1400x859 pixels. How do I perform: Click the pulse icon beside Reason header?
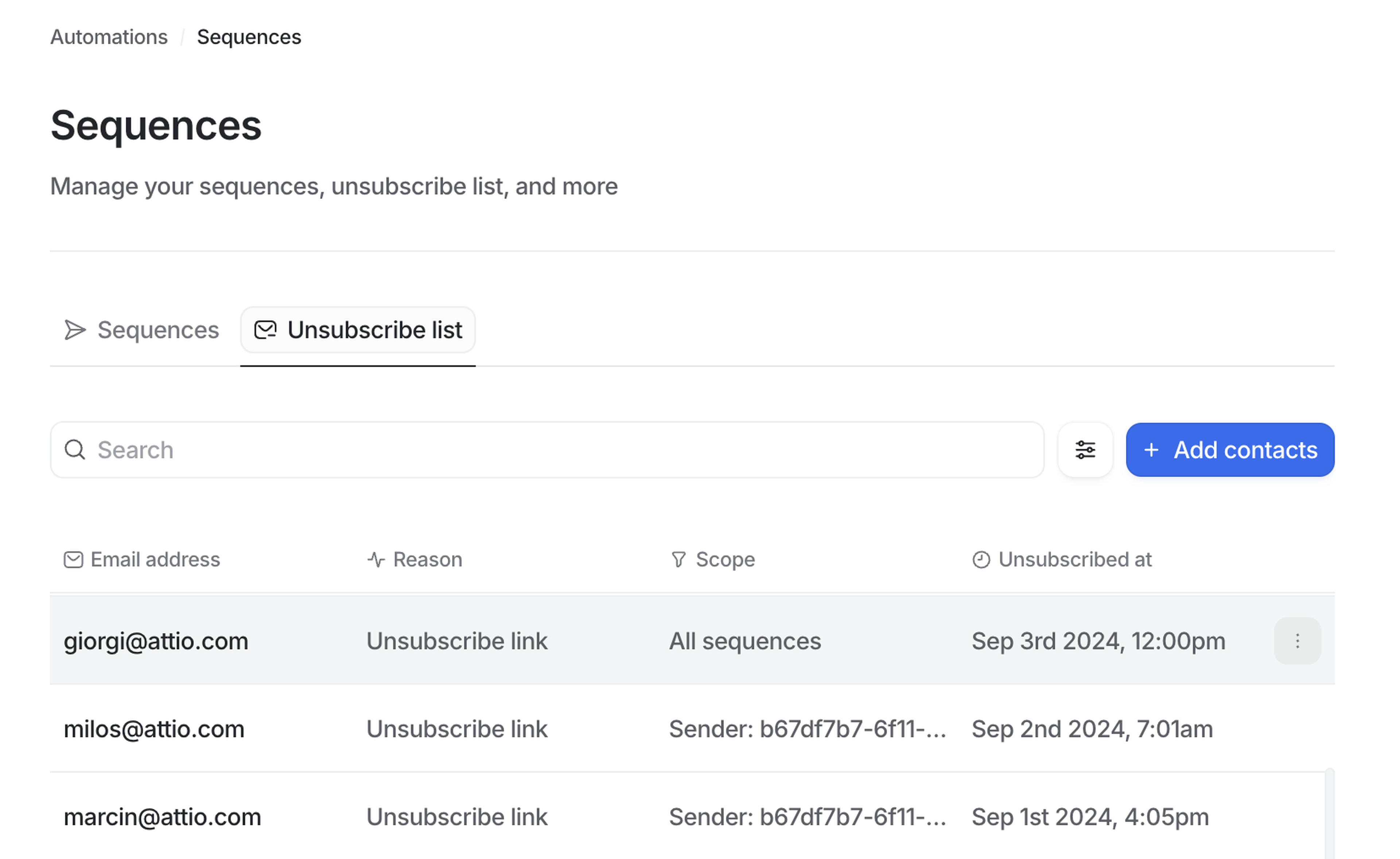(376, 560)
